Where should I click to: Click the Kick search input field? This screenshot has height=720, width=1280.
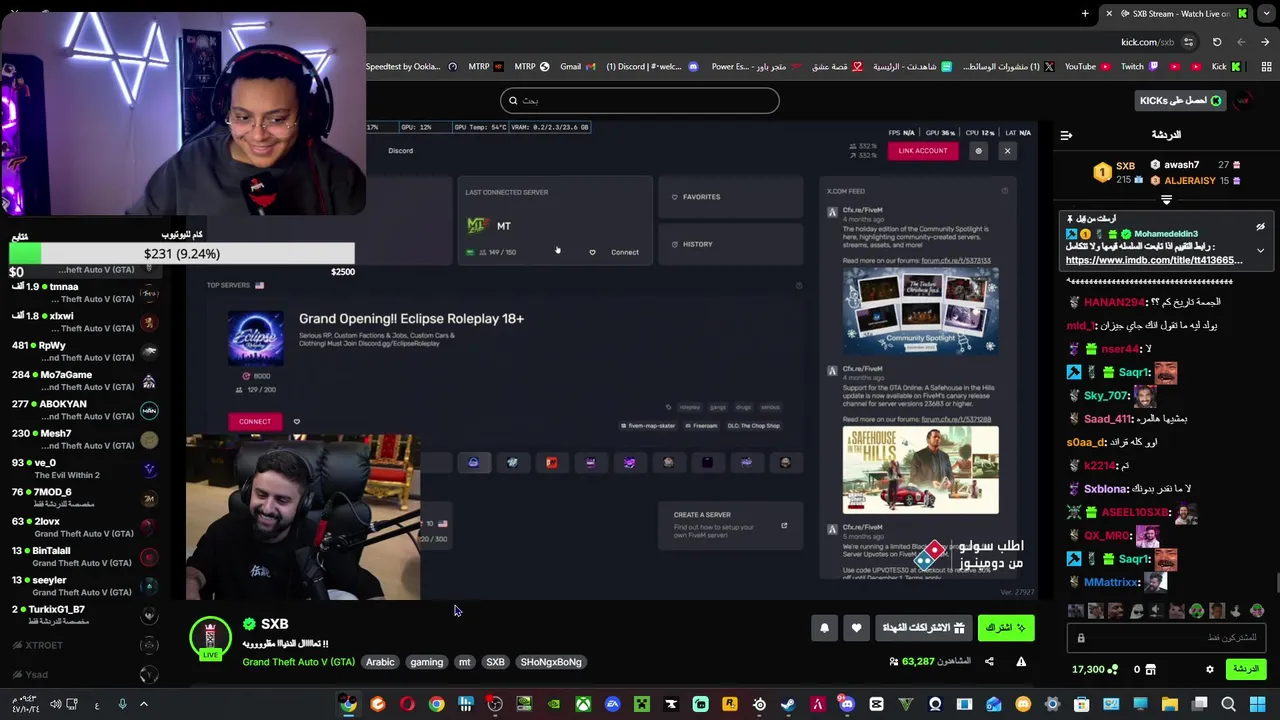pyautogui.click(x=640, y=100)
